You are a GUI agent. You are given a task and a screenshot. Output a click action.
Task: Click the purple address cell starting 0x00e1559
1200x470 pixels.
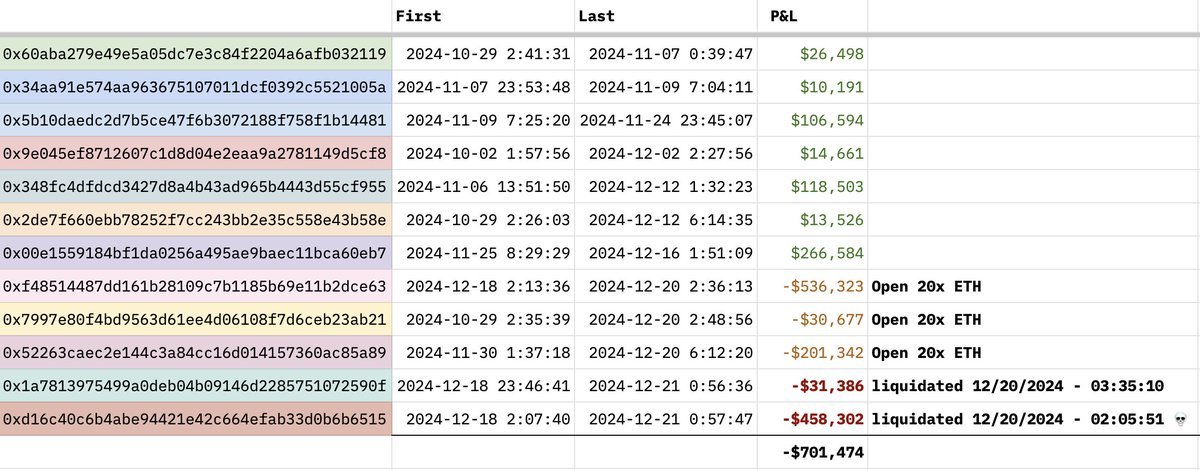click(195, 253)
